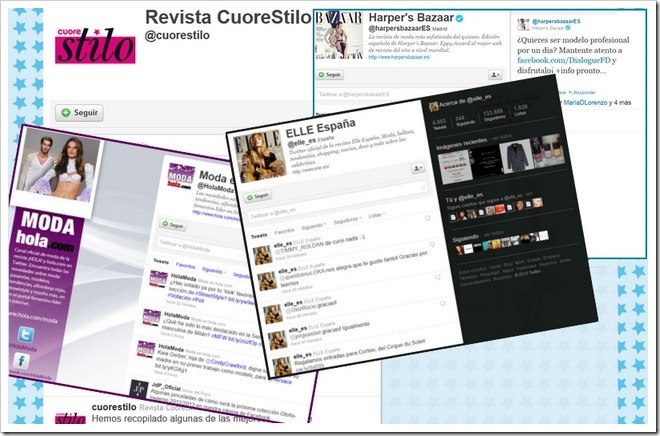Click the #MFW hashtag in HolaModa tweet
The width and height of the screenshot is (660, 436).
(219, 337)
